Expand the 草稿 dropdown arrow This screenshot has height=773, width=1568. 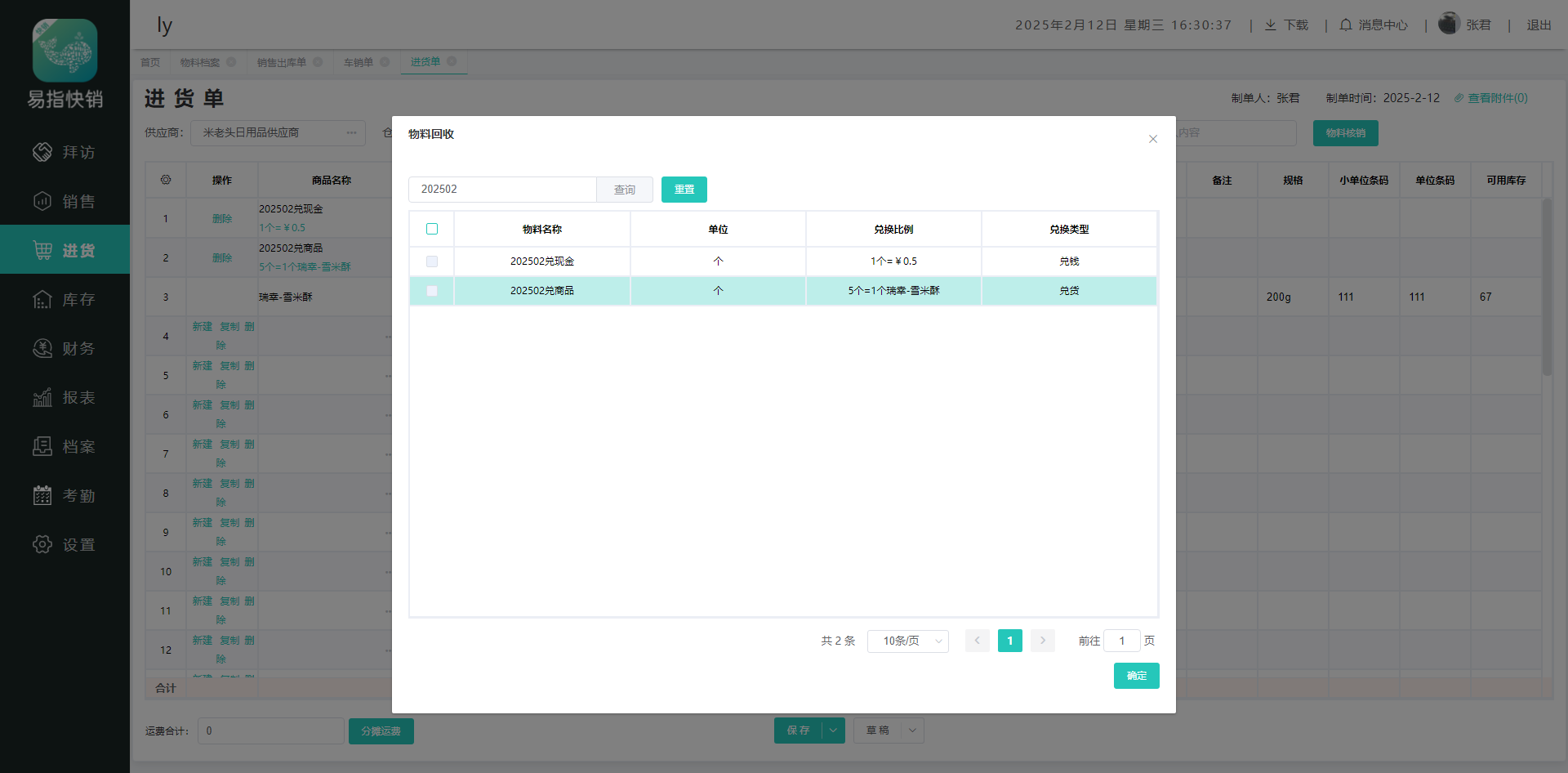tap(912, 731)
